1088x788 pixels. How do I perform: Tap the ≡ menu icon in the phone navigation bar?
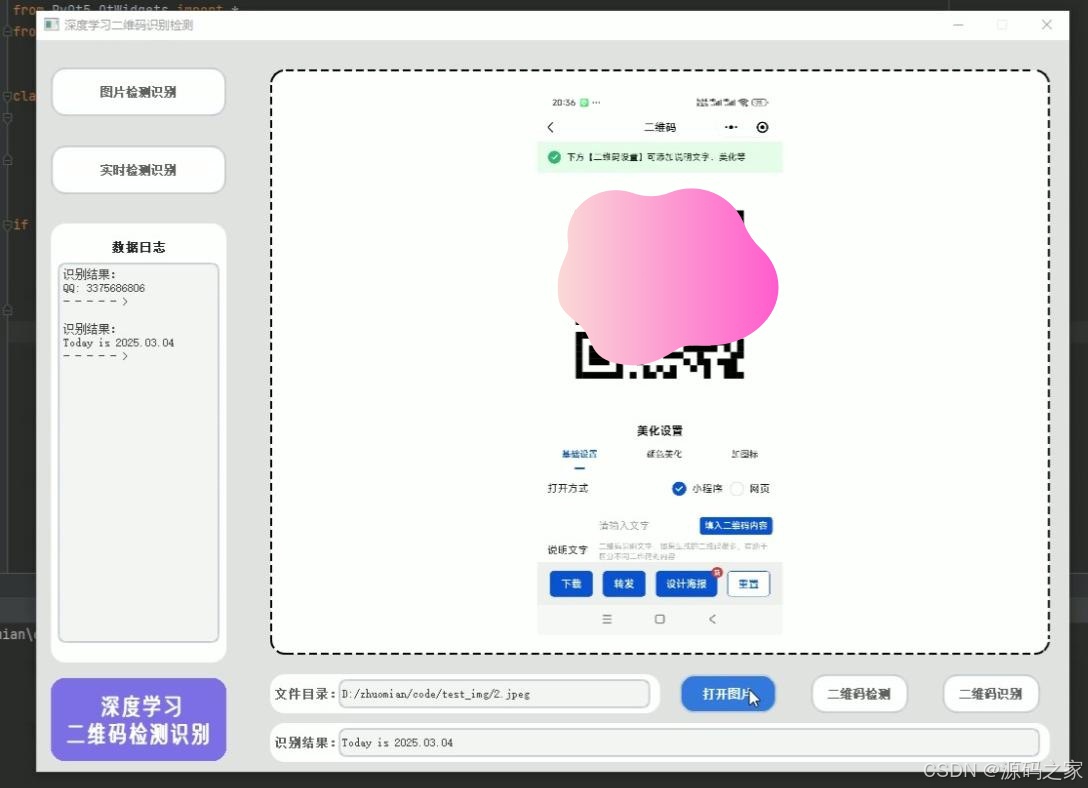[606, 619]
